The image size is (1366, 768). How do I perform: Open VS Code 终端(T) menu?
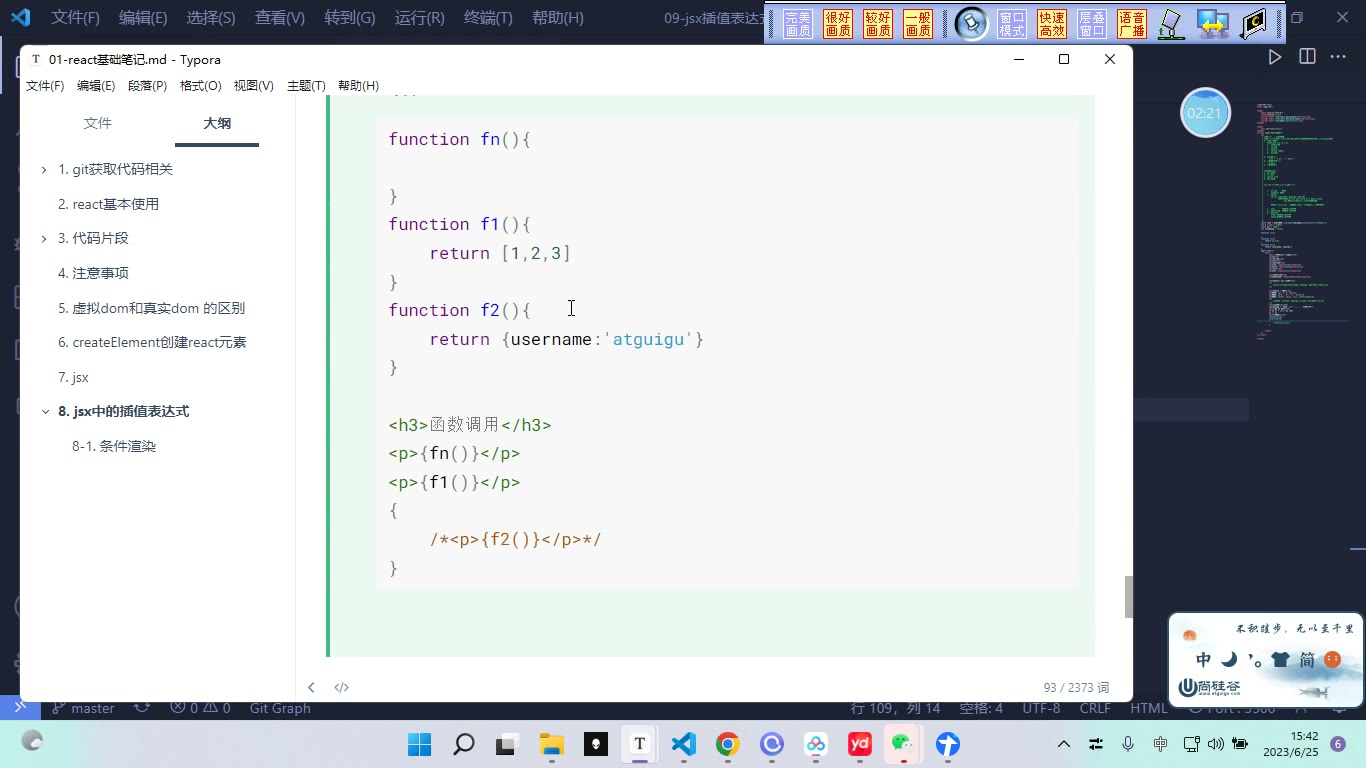(x=489, y=18)
